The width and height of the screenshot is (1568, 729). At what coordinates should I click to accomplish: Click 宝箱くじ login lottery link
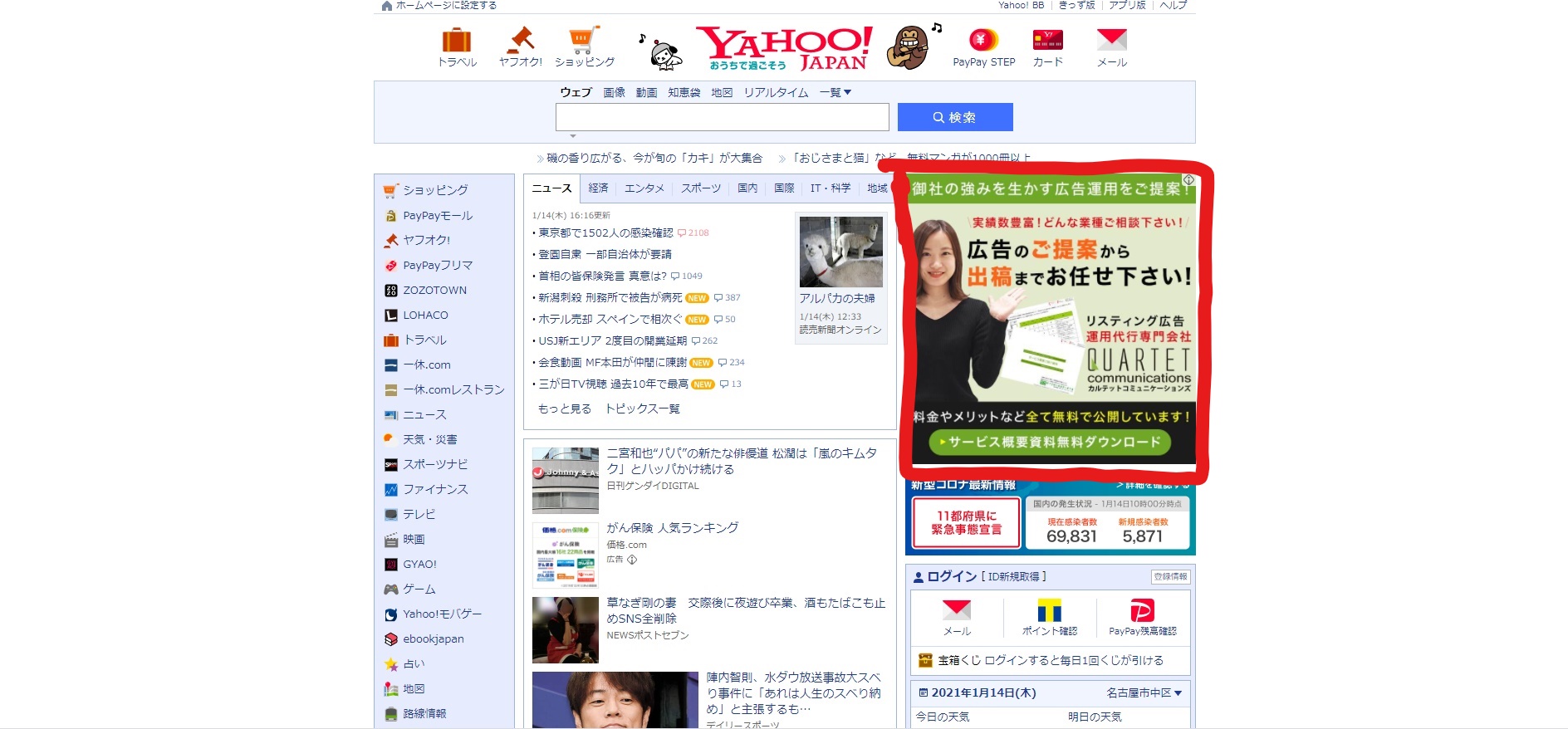[1051, 660]
